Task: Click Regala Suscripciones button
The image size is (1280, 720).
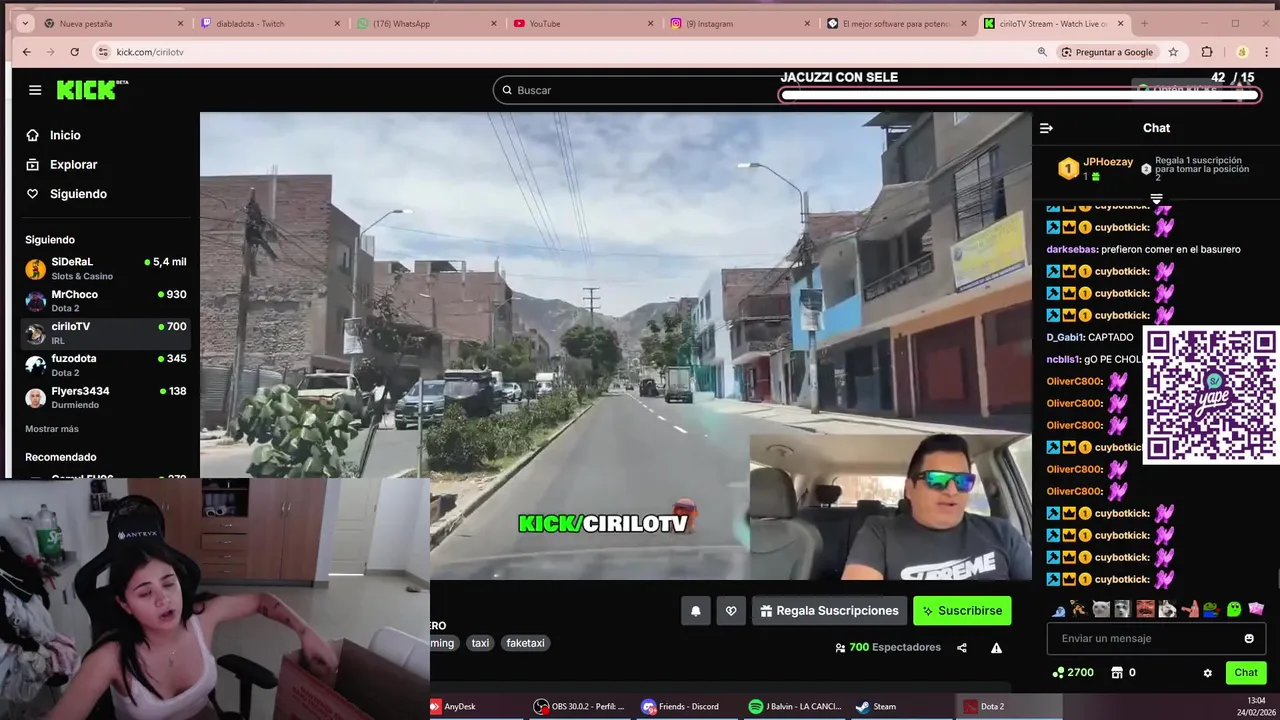Action: pyautogui.click(x=829, y=611)
